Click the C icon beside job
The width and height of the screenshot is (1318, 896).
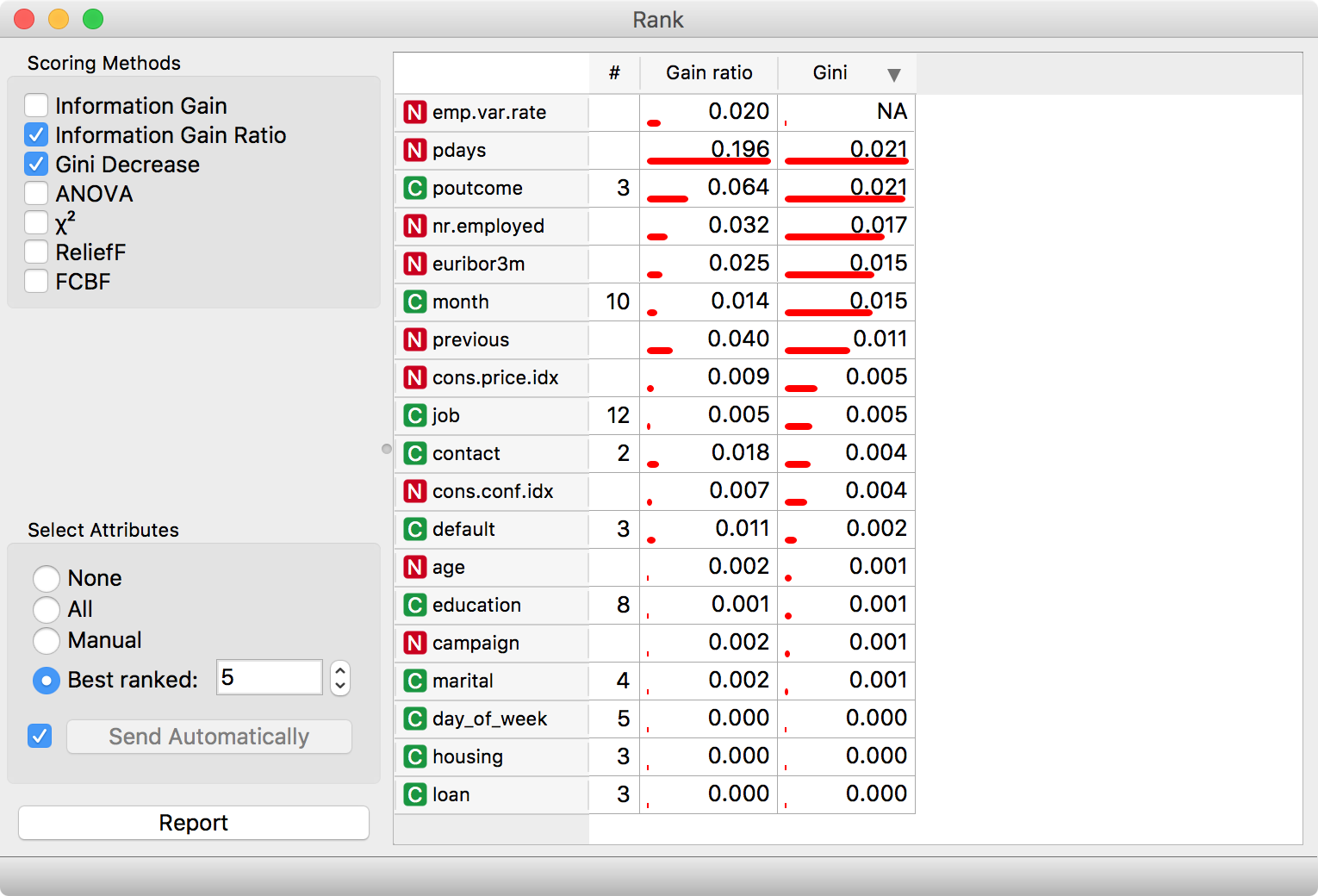(414, 415)
